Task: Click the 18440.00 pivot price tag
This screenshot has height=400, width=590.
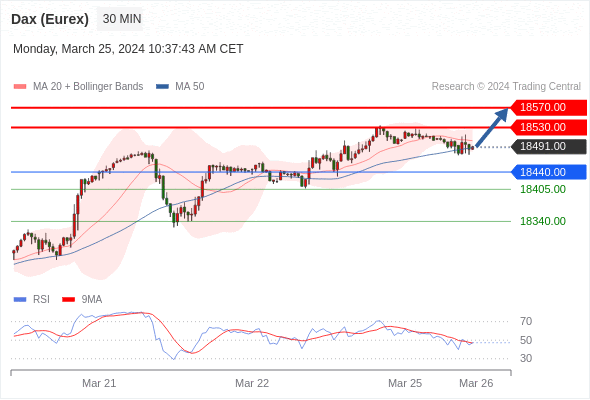Action: pos(549,172)
